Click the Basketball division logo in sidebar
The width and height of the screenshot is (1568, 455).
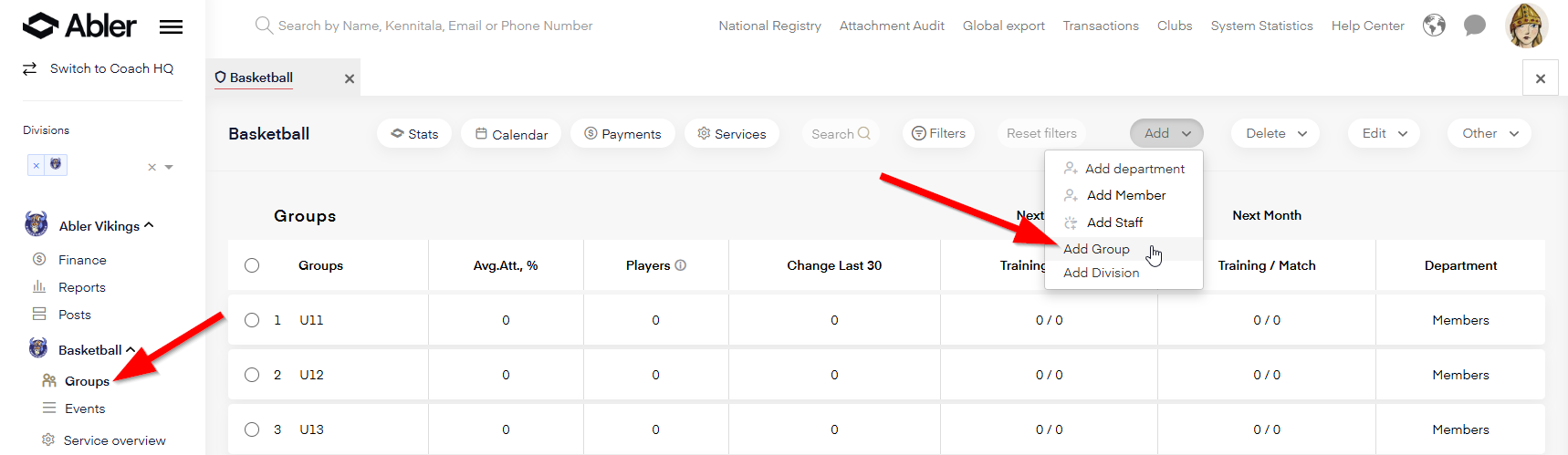pyautogui.click(x=38, y=347)
